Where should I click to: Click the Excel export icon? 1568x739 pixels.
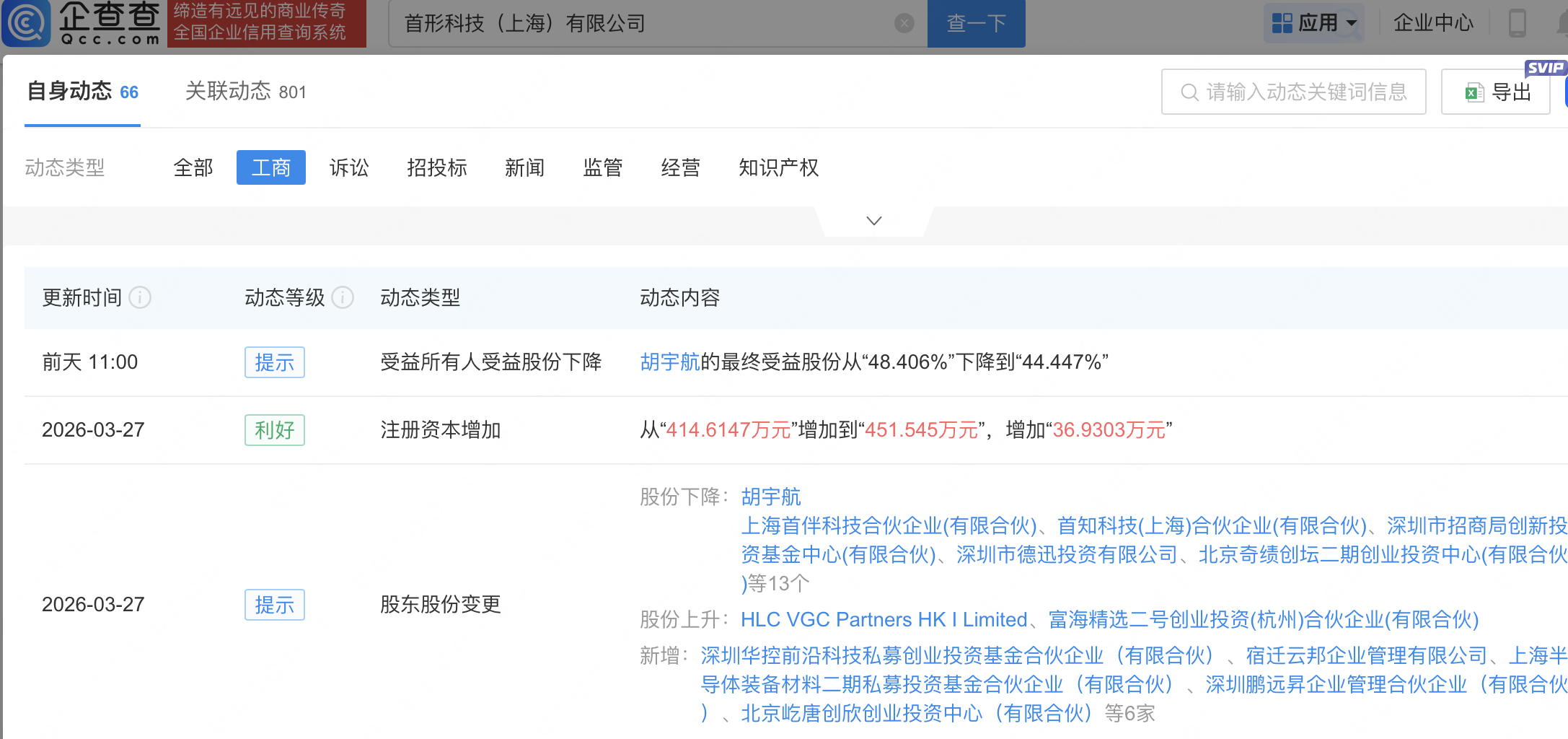(x=1474, y=92)
